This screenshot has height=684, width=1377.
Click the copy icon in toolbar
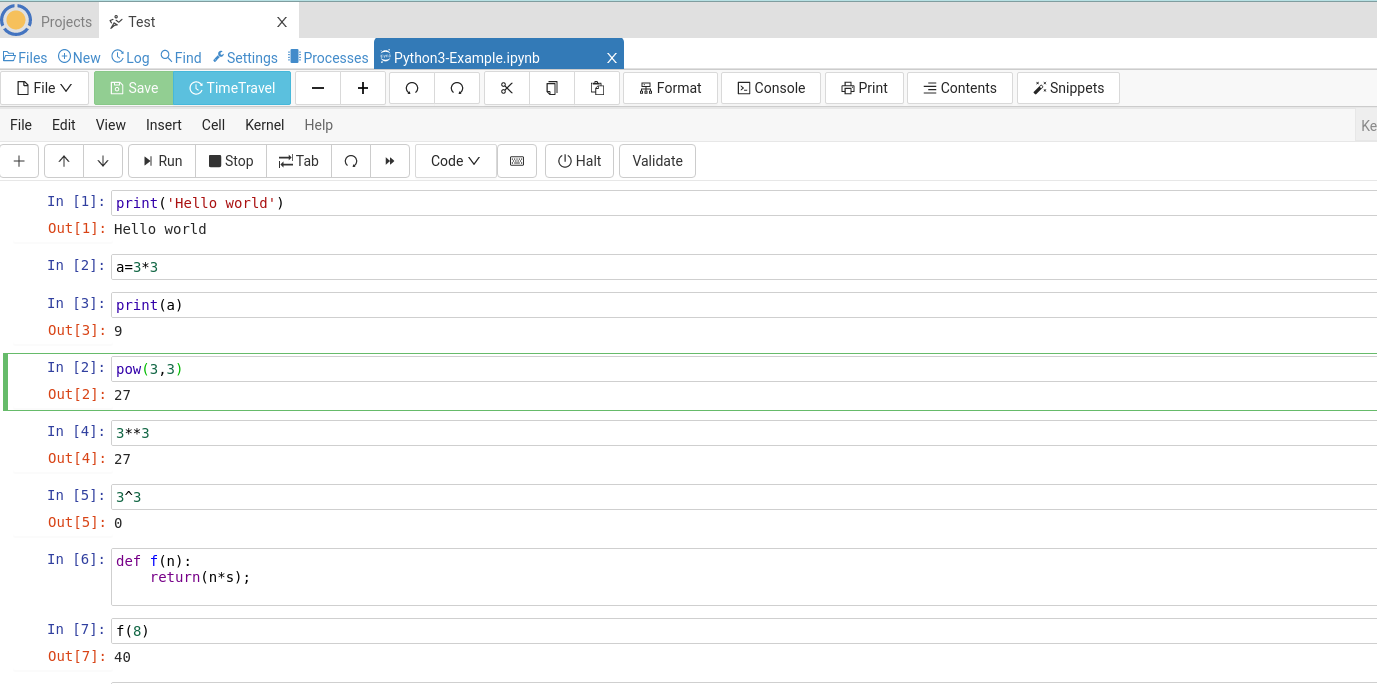[552, 88]
